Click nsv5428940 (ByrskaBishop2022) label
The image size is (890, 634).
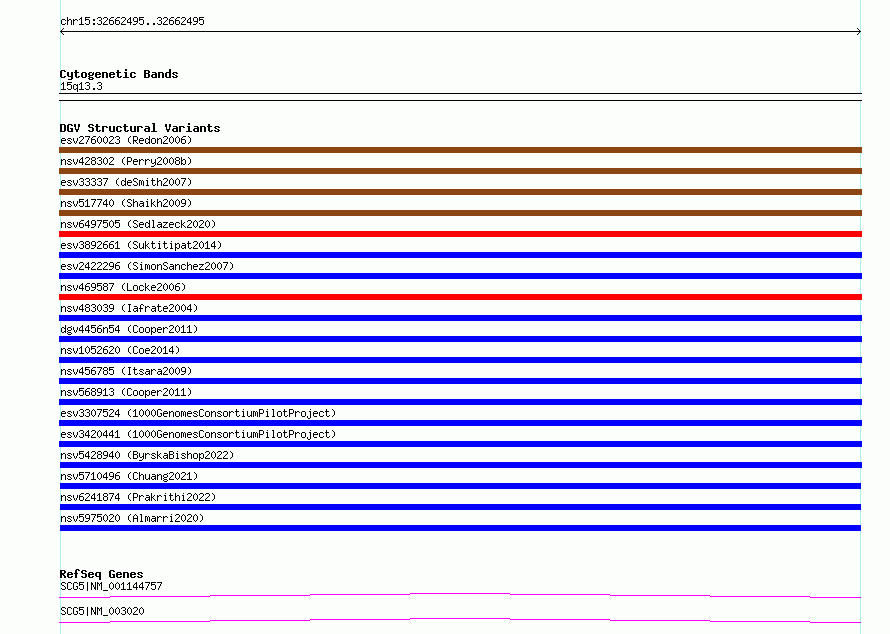[147, 455]
